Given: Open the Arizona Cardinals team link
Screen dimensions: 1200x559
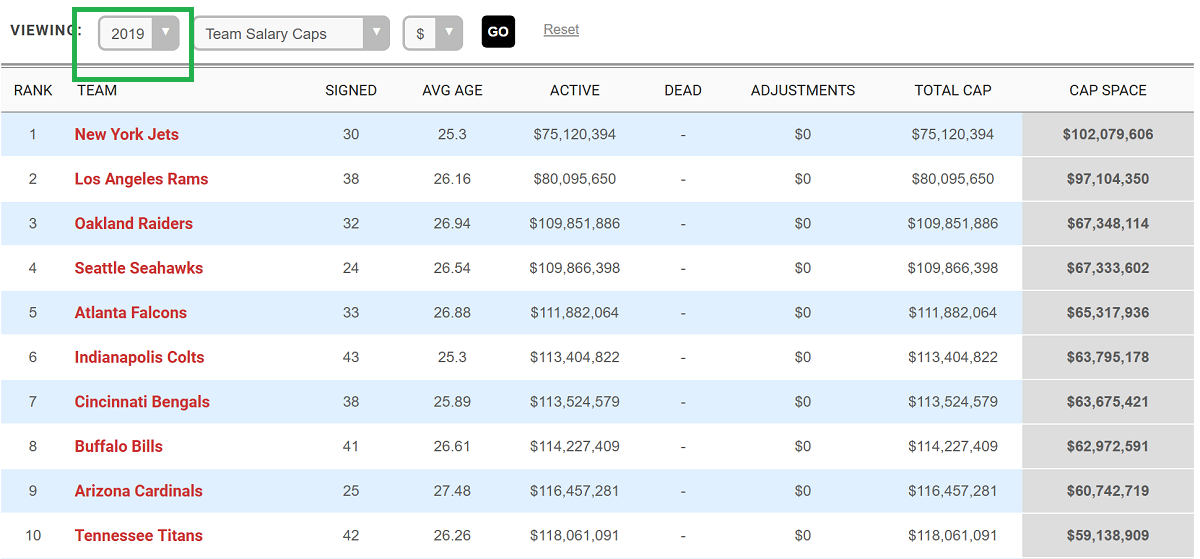Looking at the screenshot, I should click(139, 491).
